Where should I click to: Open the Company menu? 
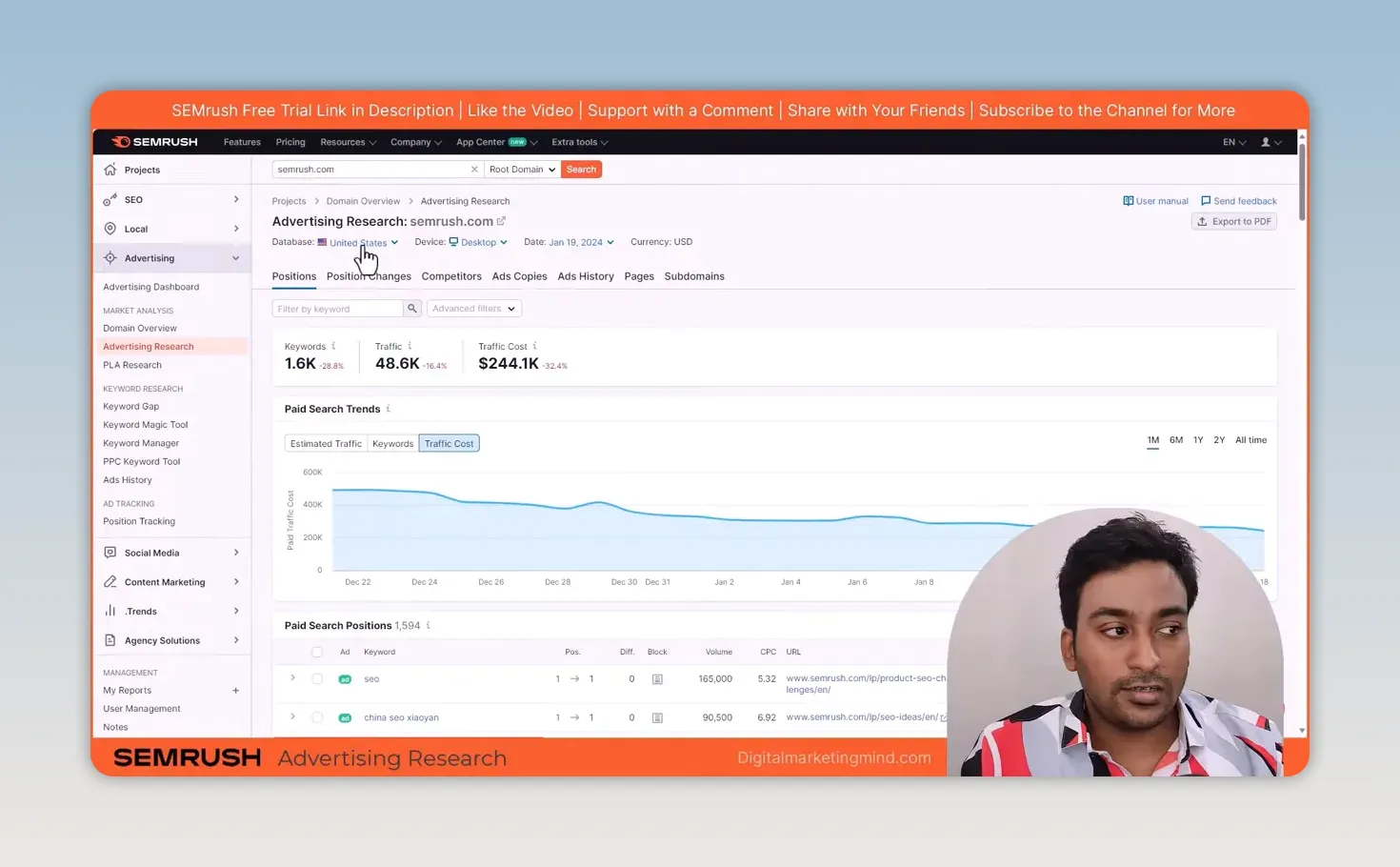415,142
